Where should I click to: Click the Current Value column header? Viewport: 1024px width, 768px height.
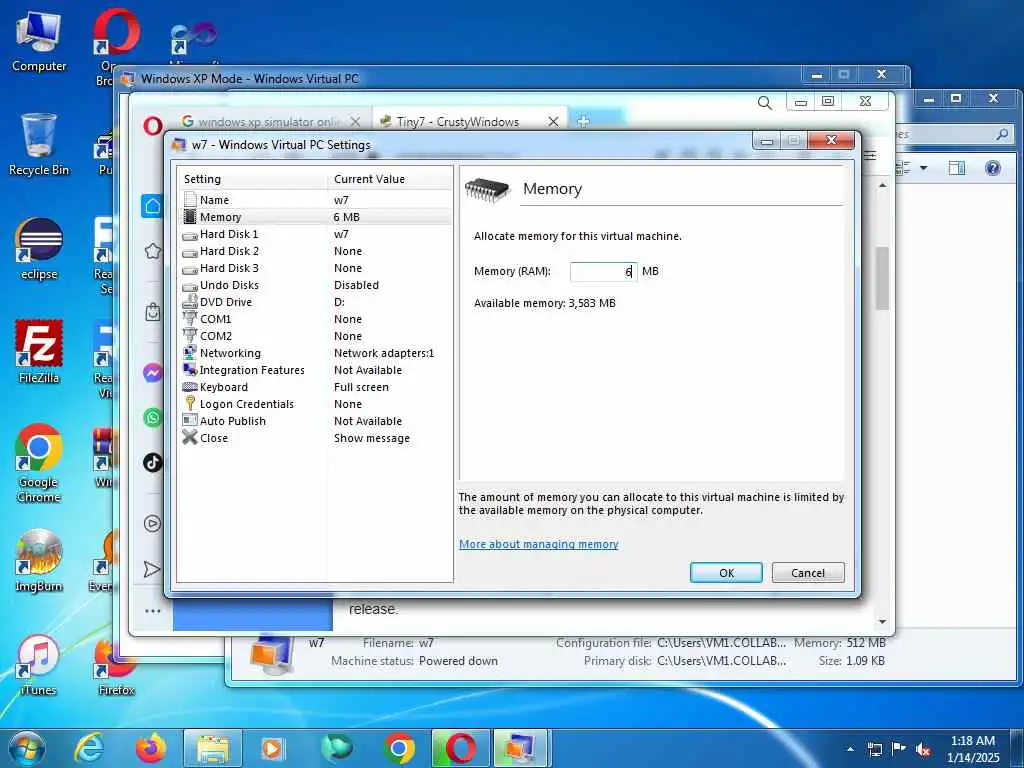(x=390, y=179)
